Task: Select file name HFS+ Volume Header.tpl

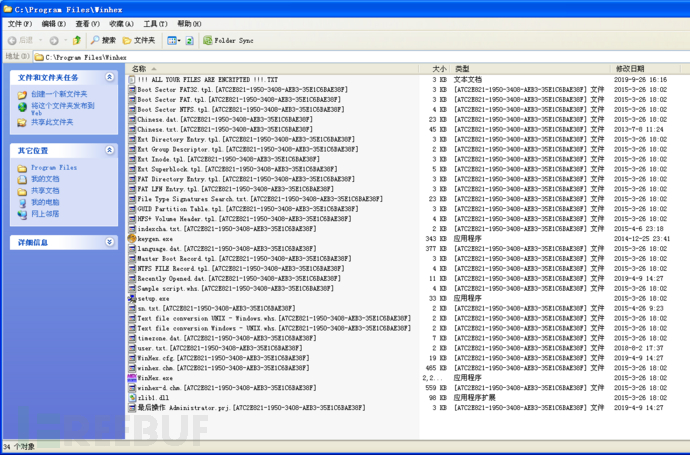Action: [x=244, y=219]
